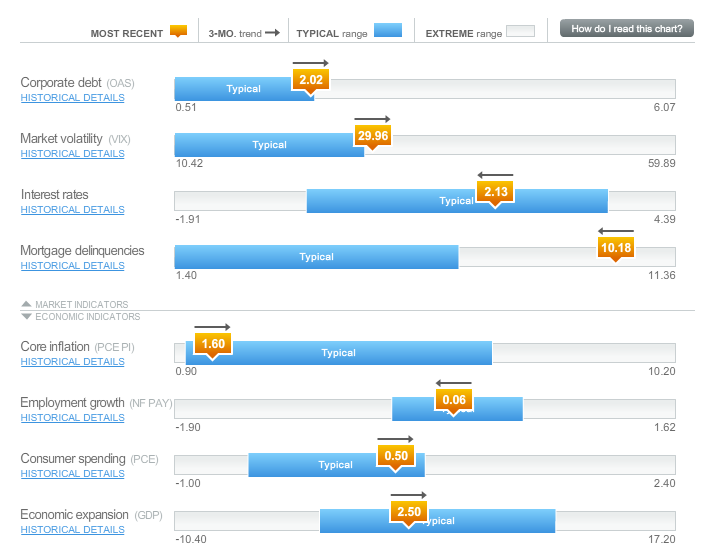711x555 pixels.
Task: Open Corporate debt historical details link
Action: tap(73, 98)
